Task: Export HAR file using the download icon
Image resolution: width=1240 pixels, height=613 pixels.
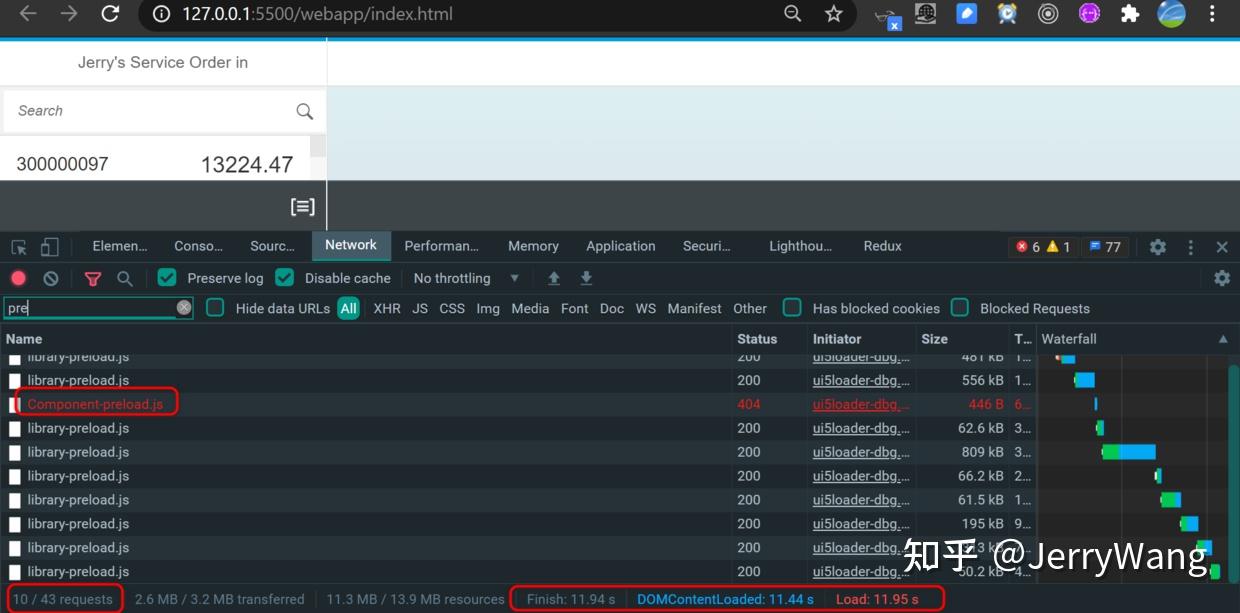Action: (x=586, y=278)
